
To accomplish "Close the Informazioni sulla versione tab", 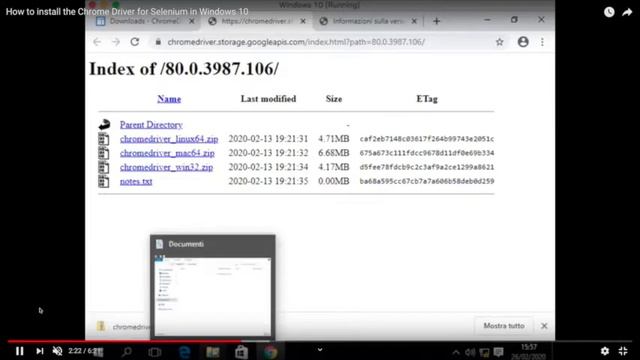I will pos(414,21).
